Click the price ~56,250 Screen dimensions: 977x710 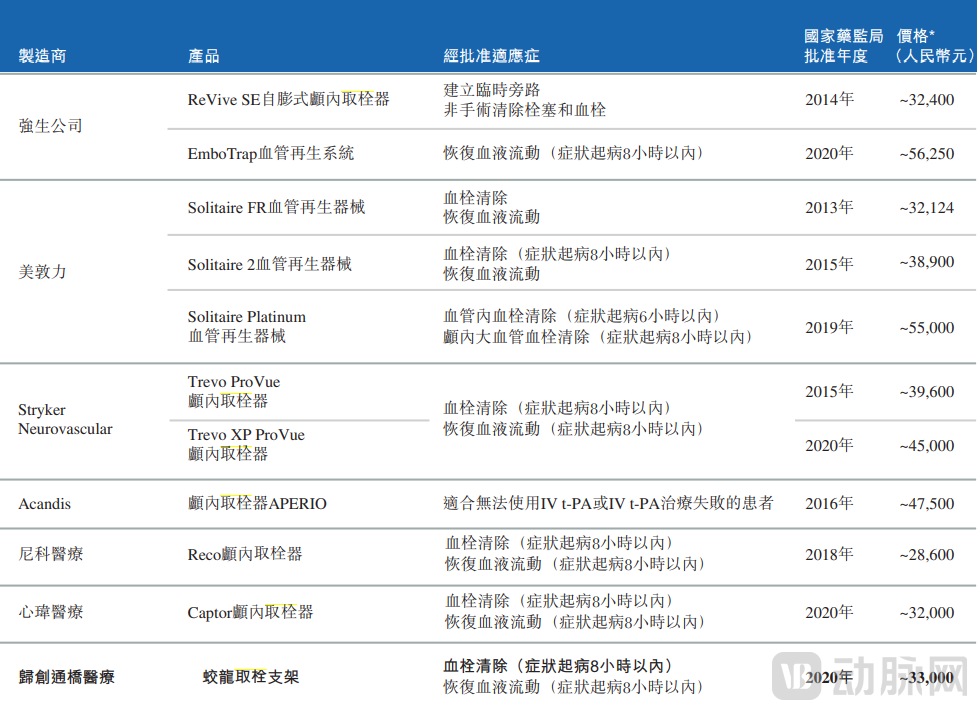927,154
